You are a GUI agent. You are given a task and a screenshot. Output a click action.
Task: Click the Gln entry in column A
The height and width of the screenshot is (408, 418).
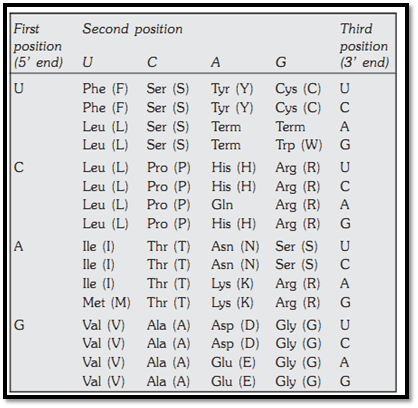tap(222, 205)
